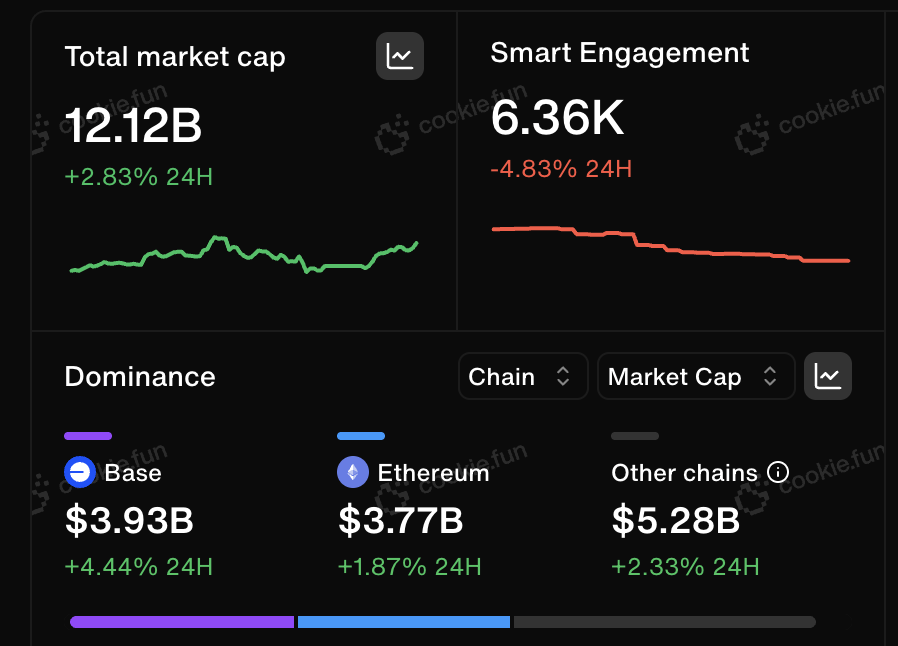Open the Dominance chart view icon
The height and width of the screenshot is (646, 898).
click(828, 376)
